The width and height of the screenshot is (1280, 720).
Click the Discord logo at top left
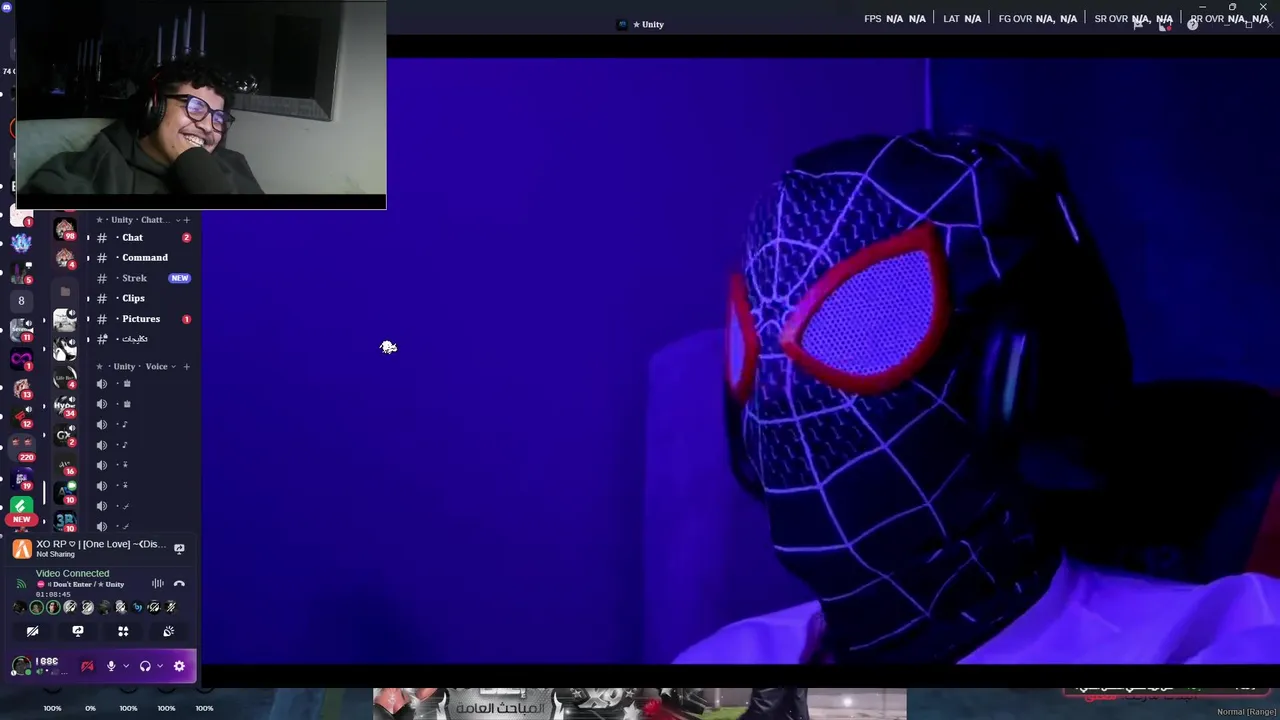tap(7, 7)
